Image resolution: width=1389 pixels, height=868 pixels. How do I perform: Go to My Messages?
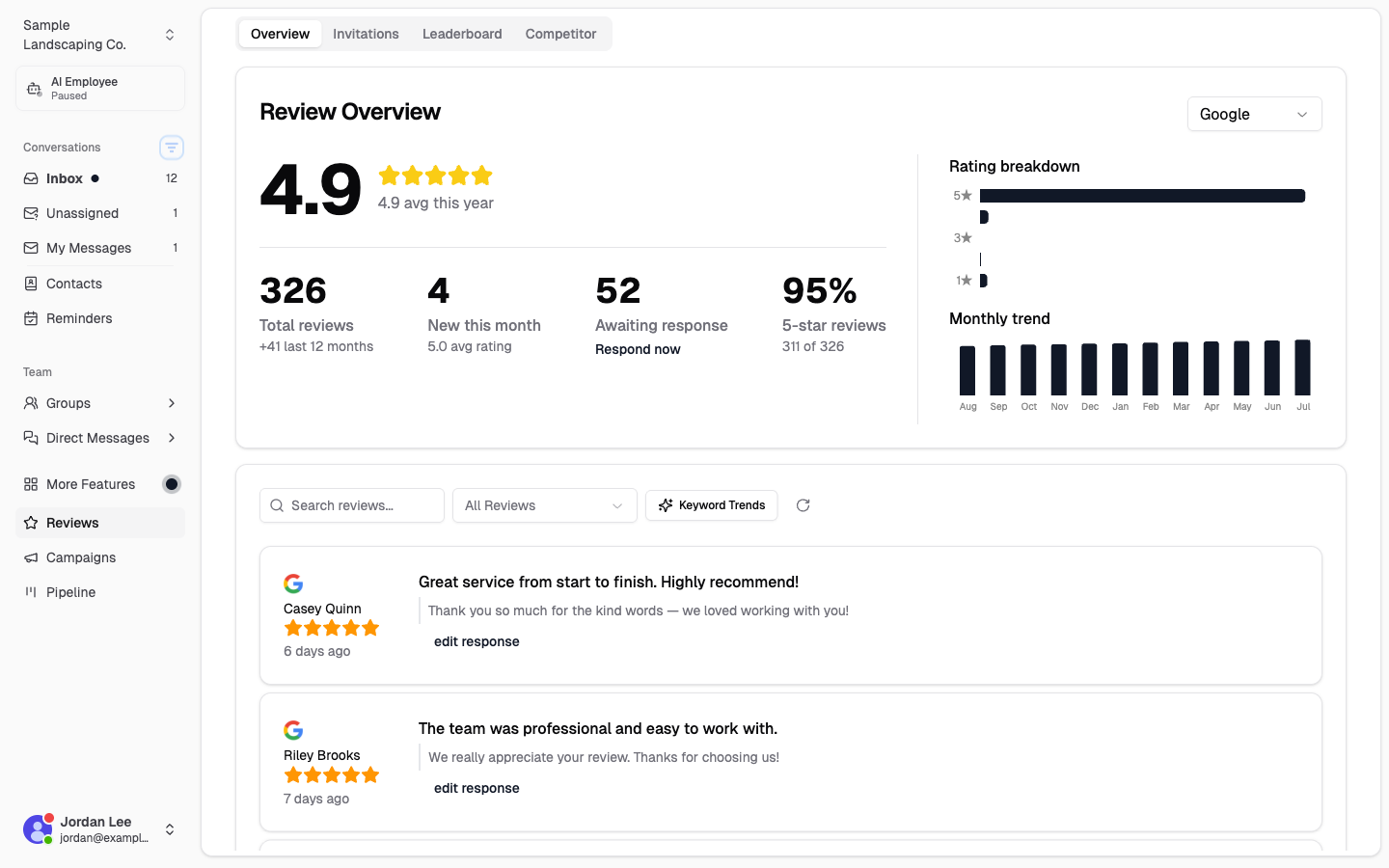click(x=100, y=248)
